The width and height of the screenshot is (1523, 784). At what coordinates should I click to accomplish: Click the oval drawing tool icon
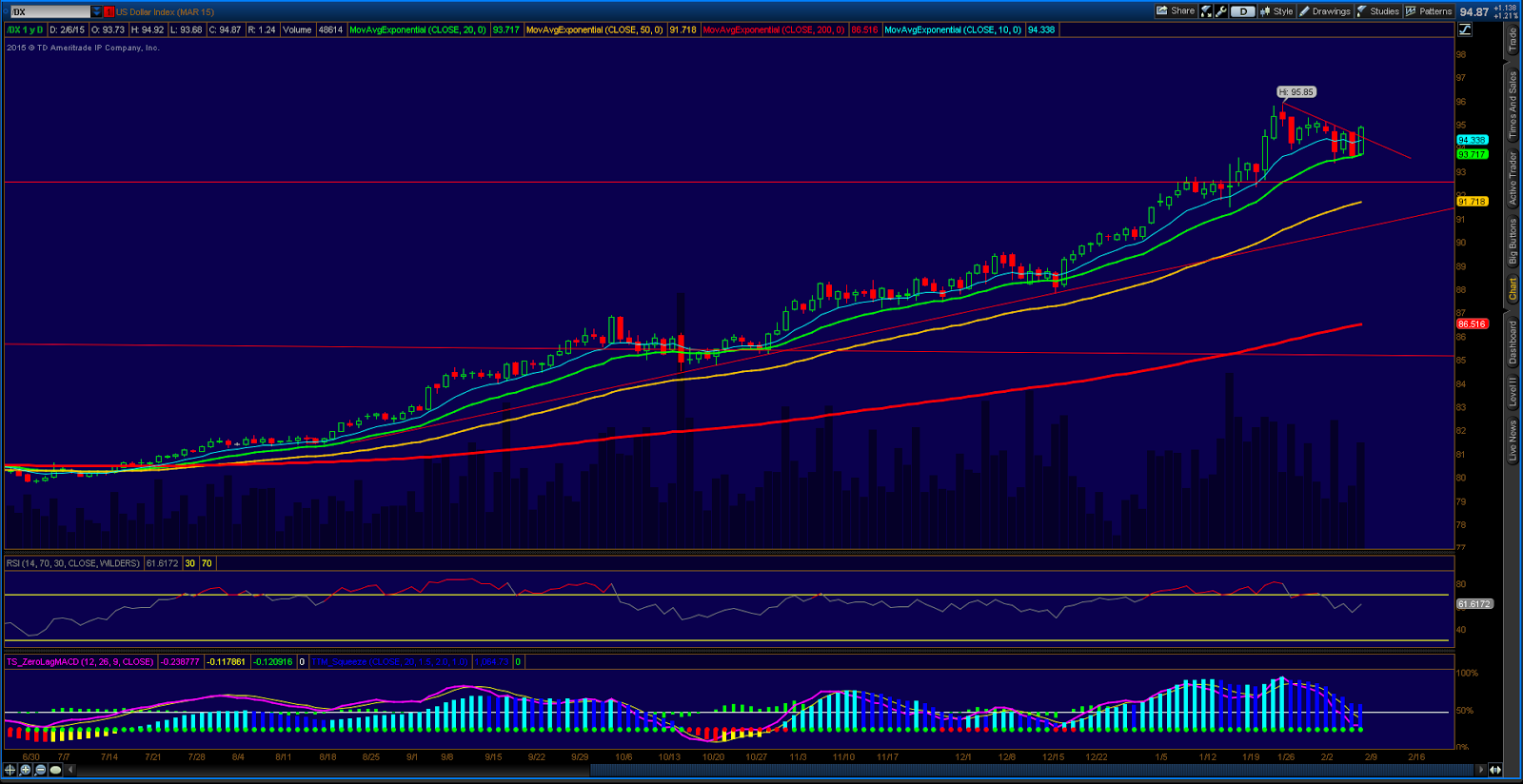[55, 770]
